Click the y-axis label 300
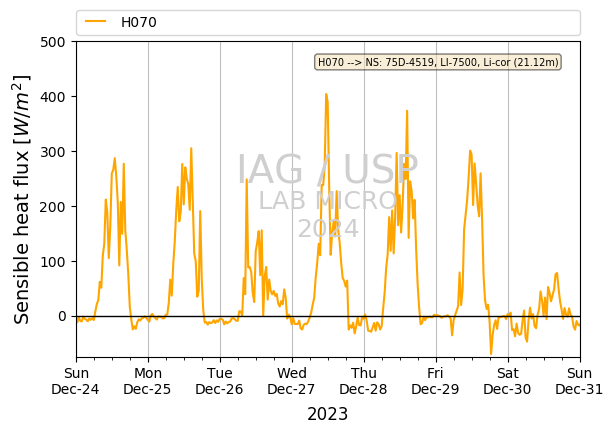 coord(53,152)
